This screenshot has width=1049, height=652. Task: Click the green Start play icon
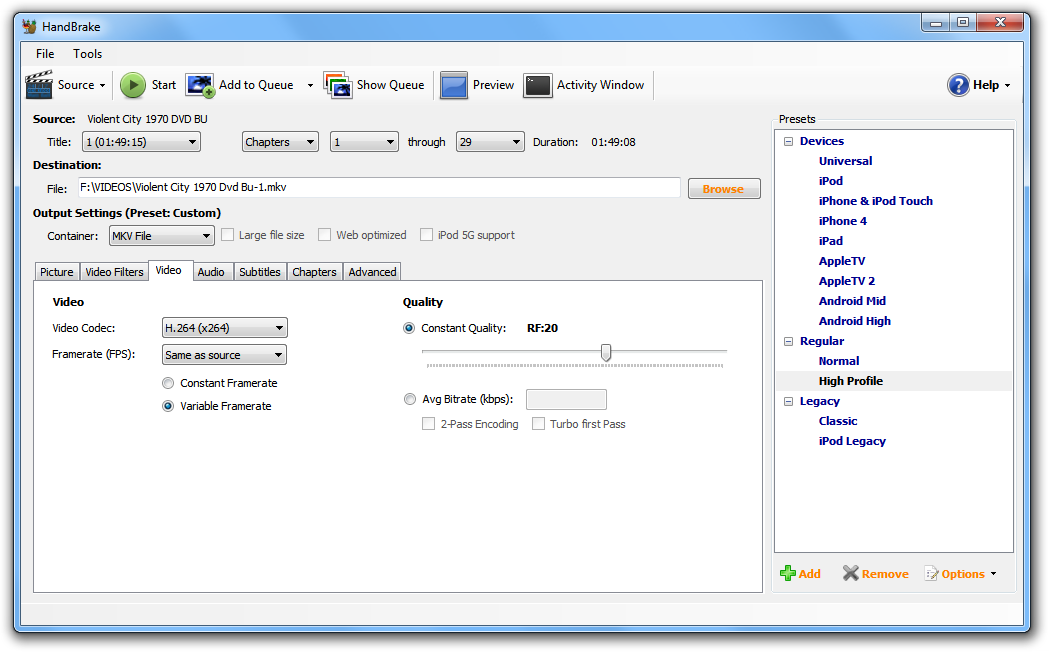(132, 85)
